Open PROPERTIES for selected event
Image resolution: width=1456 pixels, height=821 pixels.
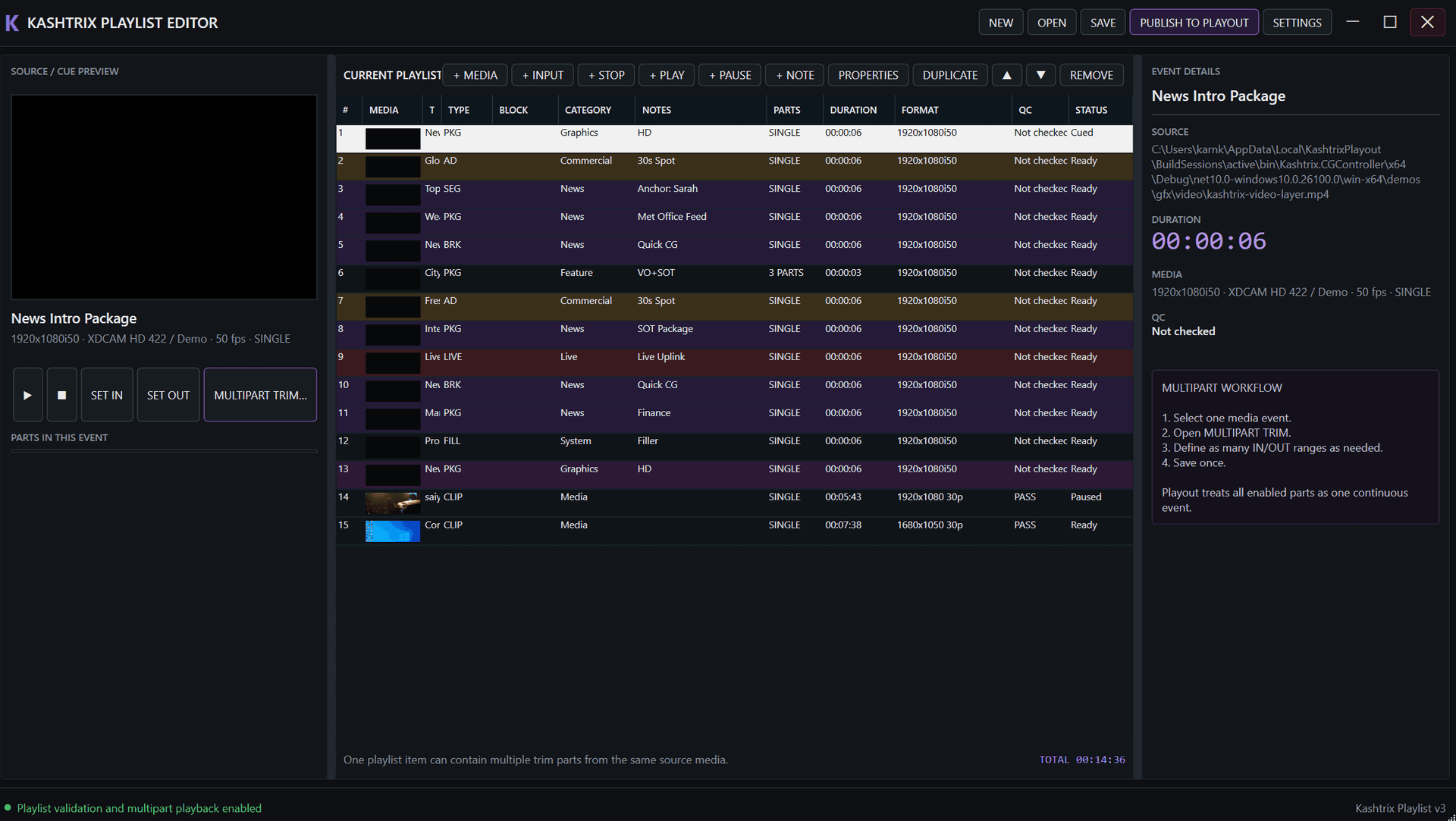(x=868, y=75)
